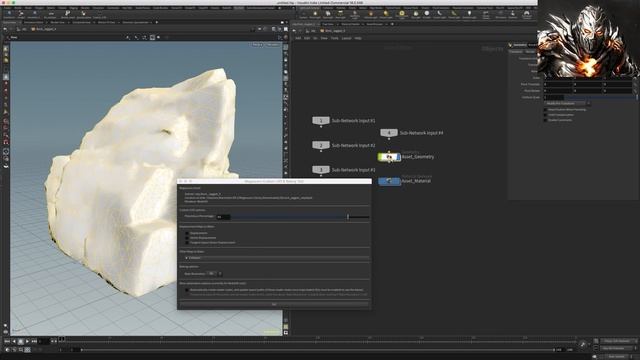Open the Add menu in network editor
This screenshot has width=640, height=360.
pyautogui.click(x=298, y=38)
